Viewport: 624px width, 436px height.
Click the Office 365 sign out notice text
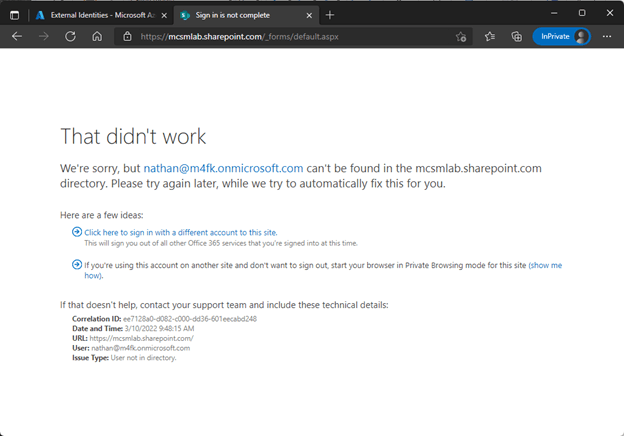pos(221,243)
